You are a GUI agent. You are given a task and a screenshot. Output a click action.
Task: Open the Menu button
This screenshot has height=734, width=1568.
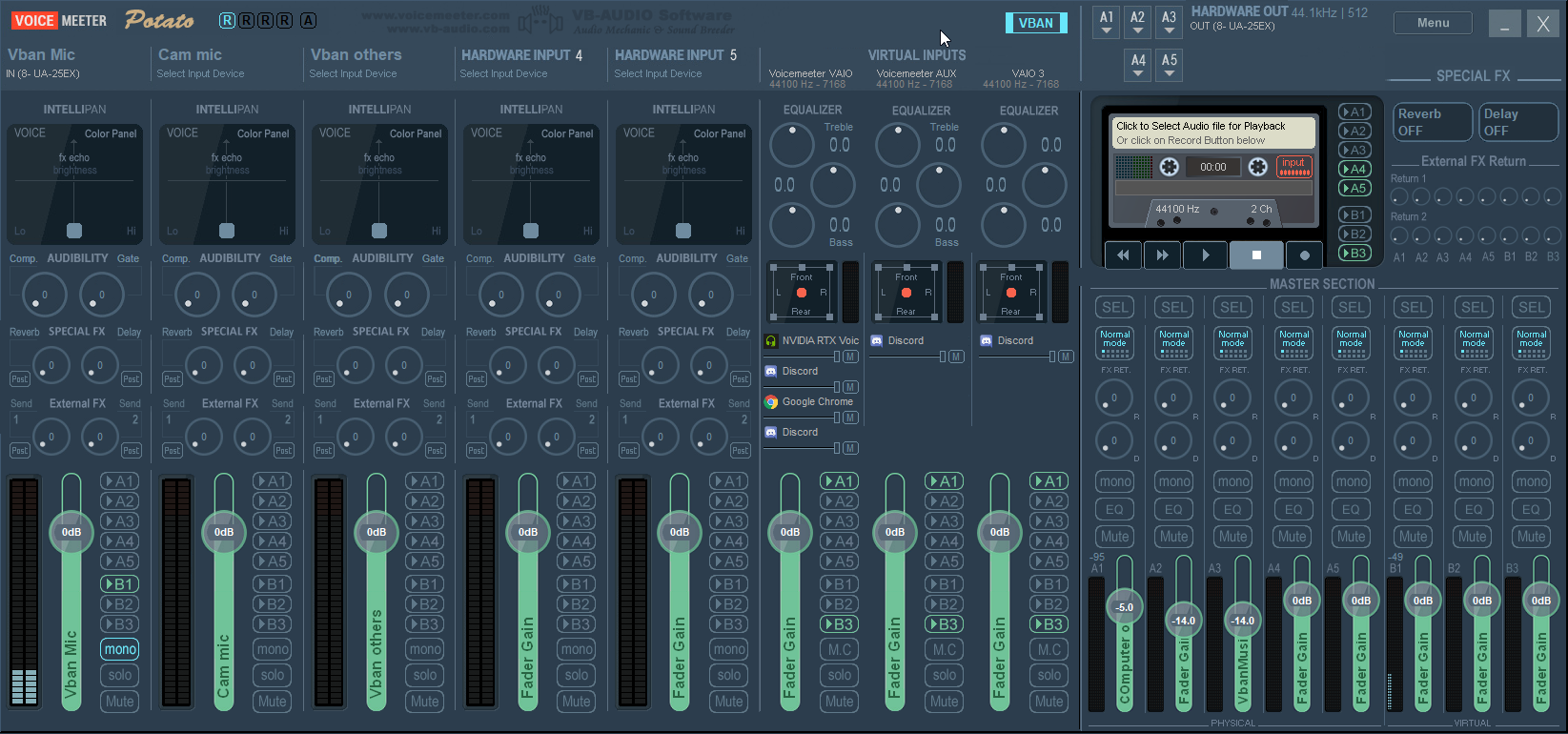[x=1433, y=23]
